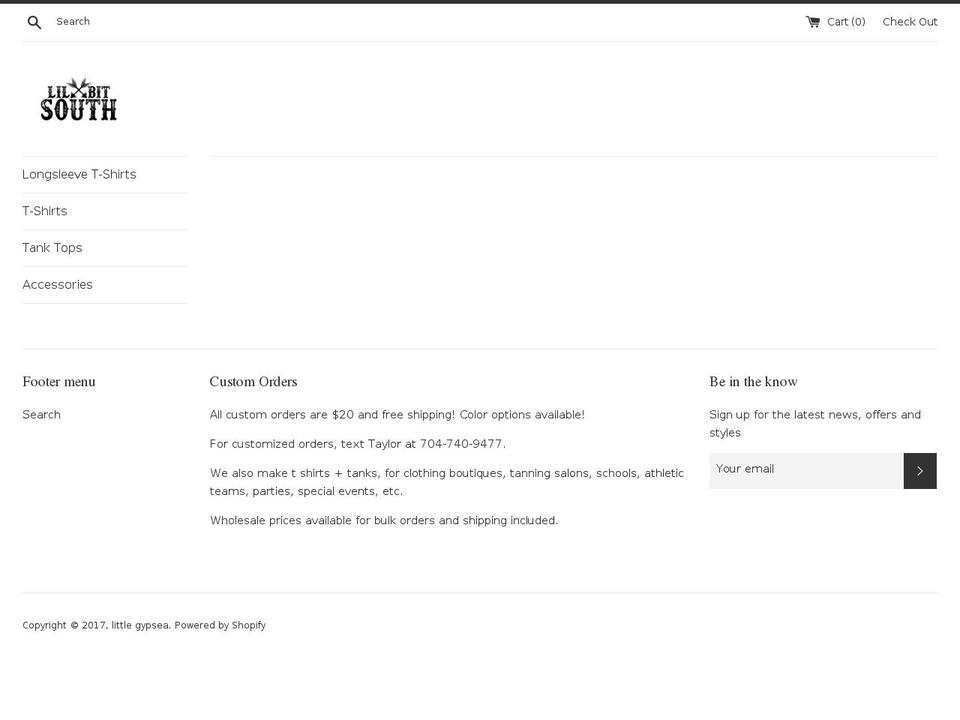Open the search bar by clicking its icon
This screenshot has width=960, height=720.
(x=33, y=21)
